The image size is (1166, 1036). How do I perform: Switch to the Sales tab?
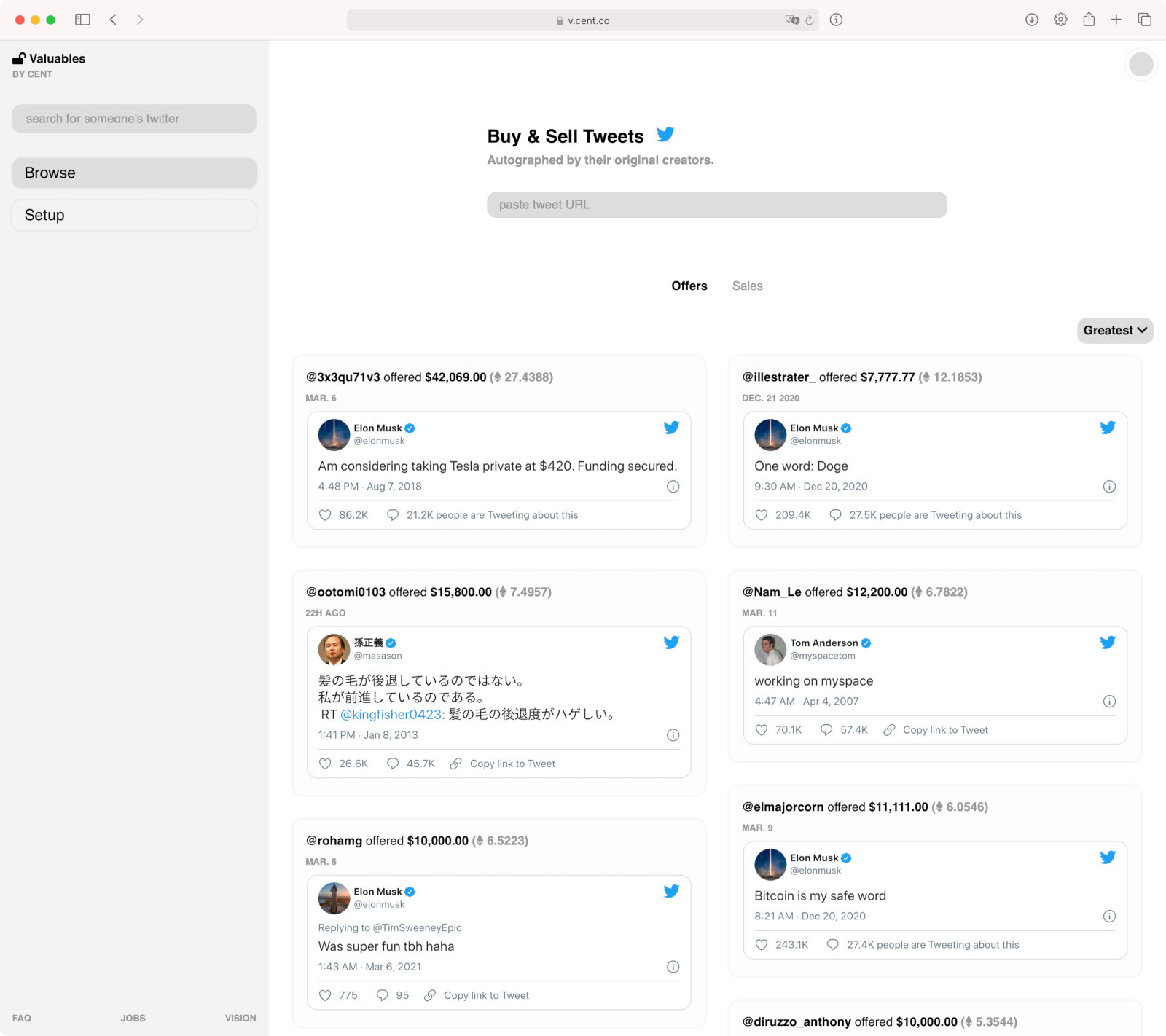[747, 286]
